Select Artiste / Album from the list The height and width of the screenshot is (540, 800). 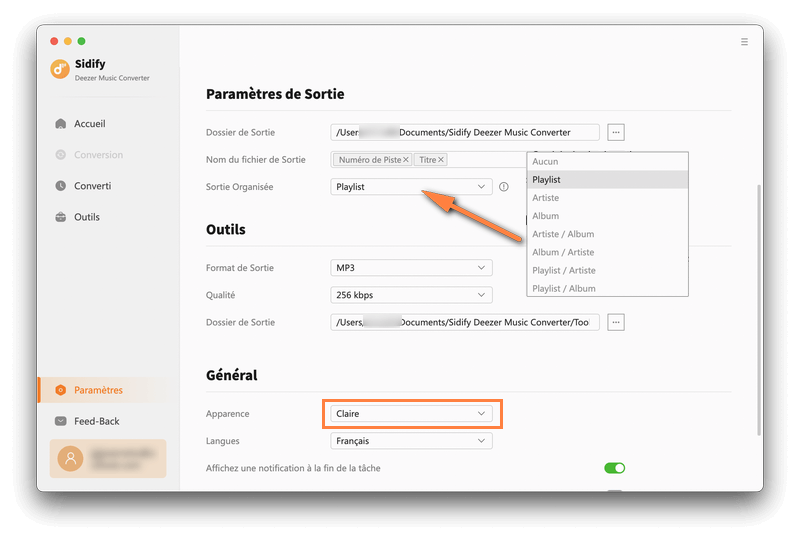pos(563,234)
